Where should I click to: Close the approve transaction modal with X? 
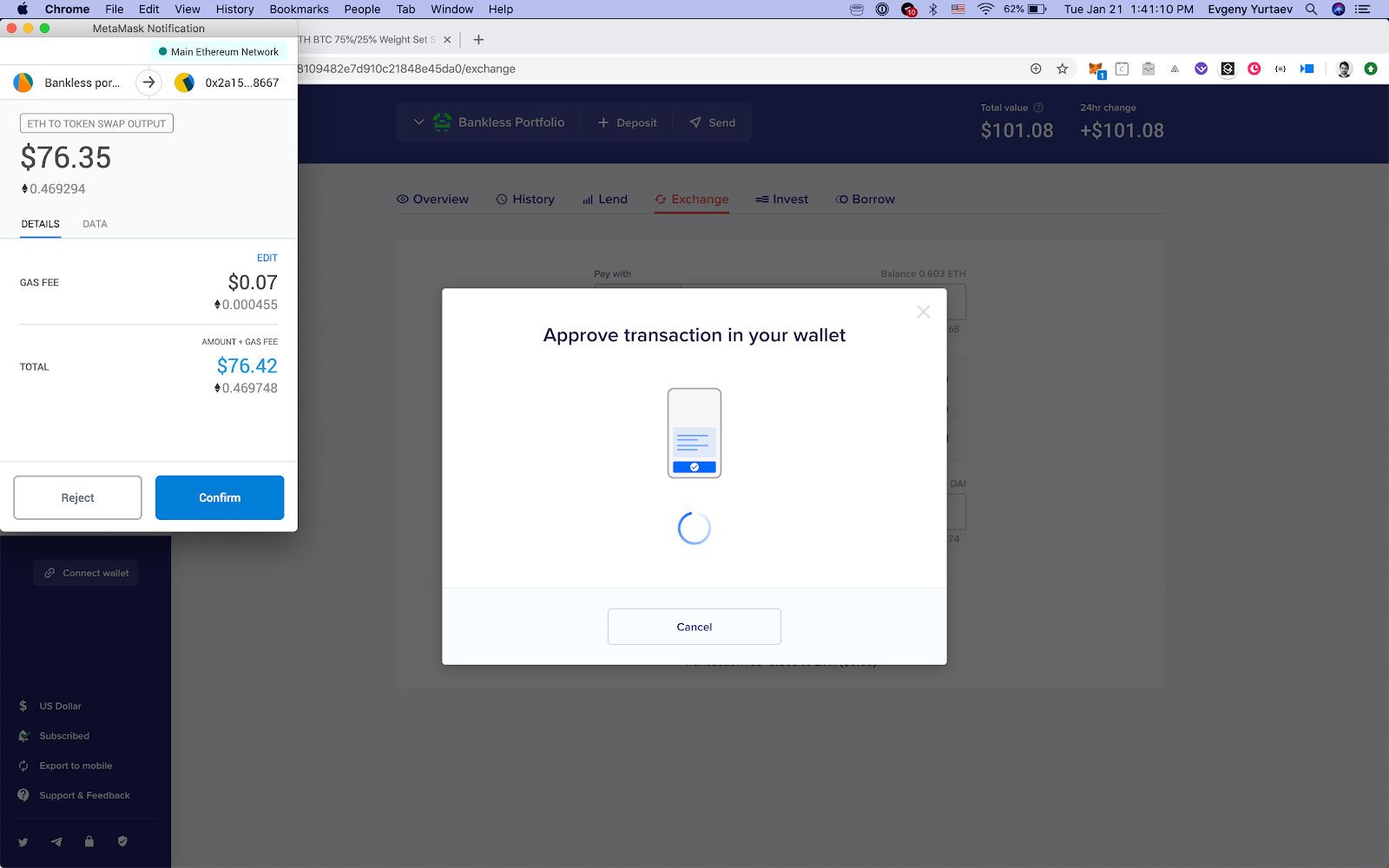pyautogui.click(x=923, y=312)
